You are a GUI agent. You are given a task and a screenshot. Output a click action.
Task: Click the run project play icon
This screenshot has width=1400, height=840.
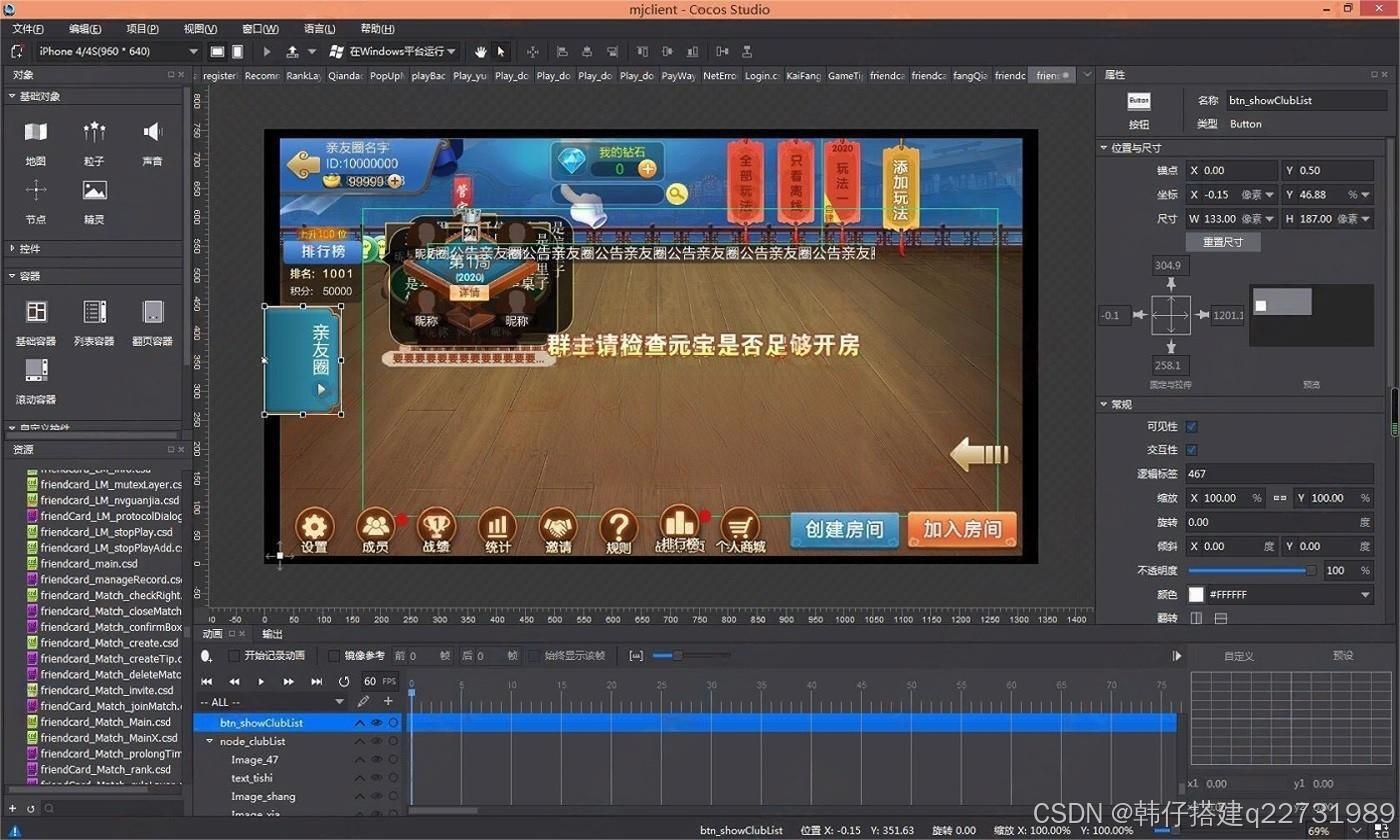click(x=267, y=51)
